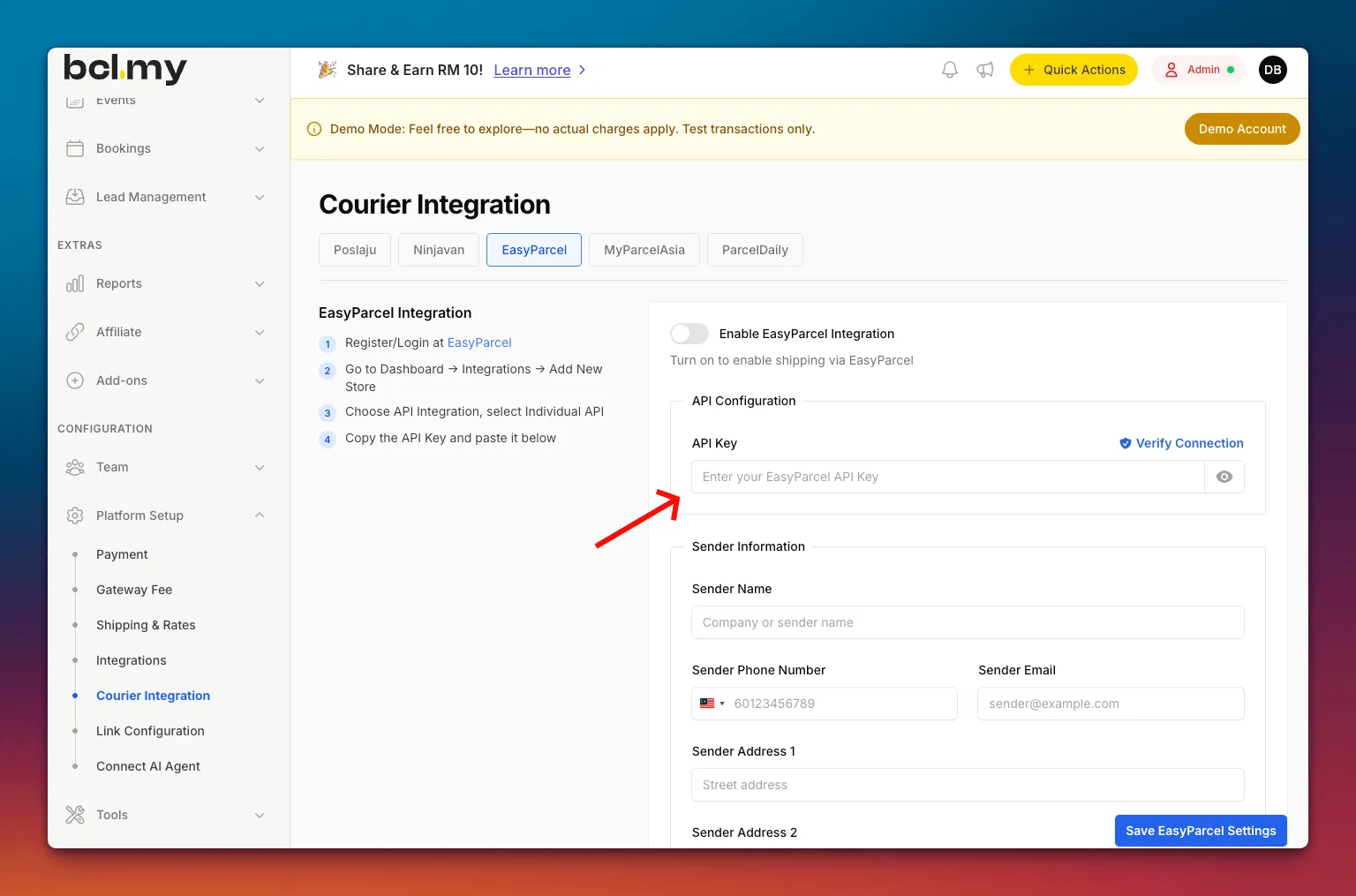1356x896 pixels.
Task: Open the notifications bell icon
Action: tap(949, 70)
